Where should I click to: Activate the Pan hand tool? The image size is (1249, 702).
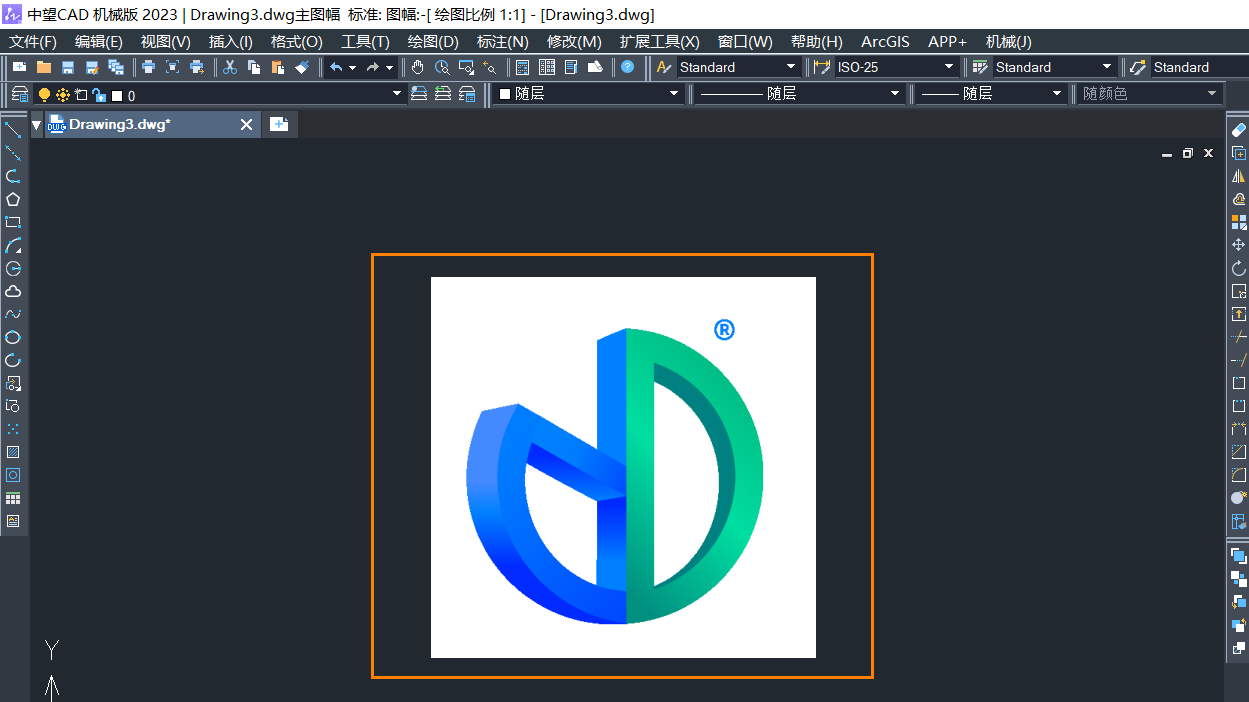[x=417, y=67]
